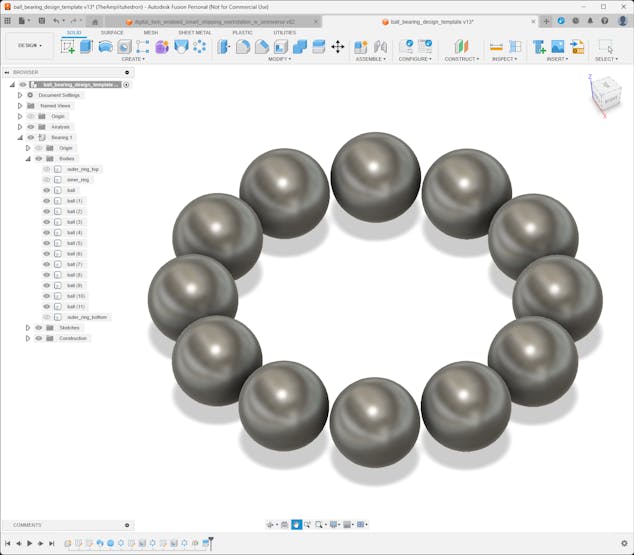
Task: Click the ViewCube in the viewport
Action: click(x=605, y=92)
